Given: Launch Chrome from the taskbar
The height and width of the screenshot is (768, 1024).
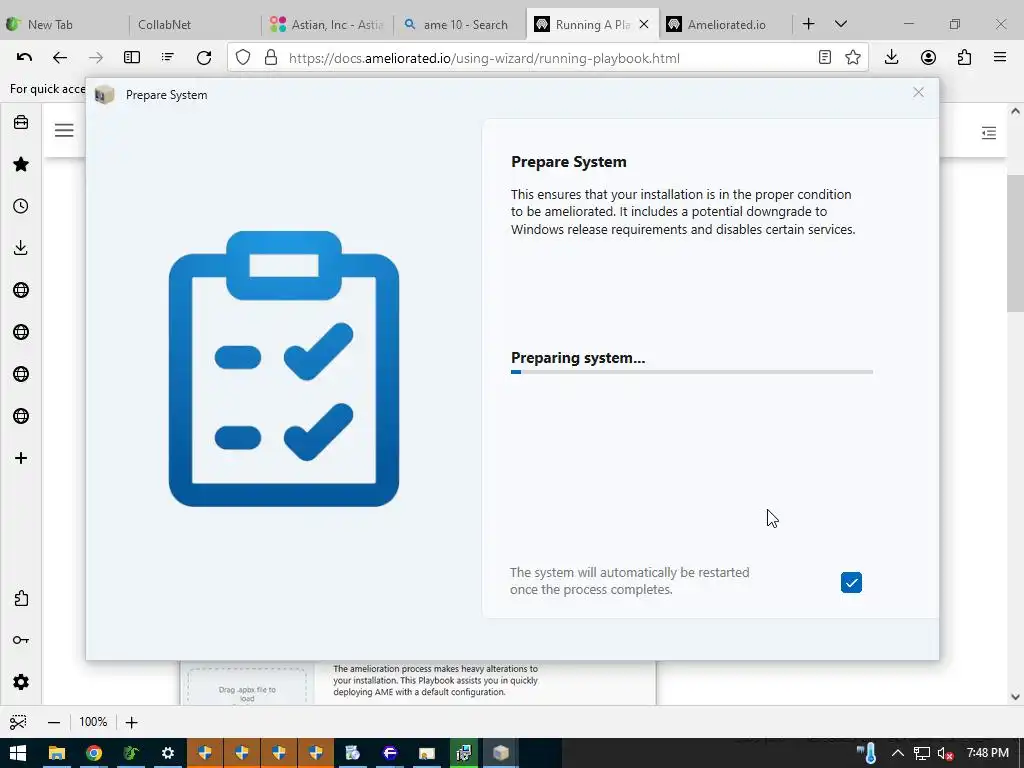Looking at the screenshot, I should pyautogui.click(x=94, y=753).
